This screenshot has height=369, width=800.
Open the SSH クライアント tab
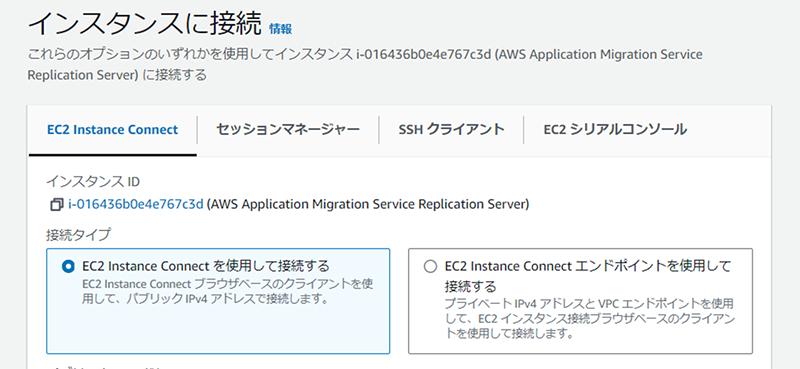(452, 130)
